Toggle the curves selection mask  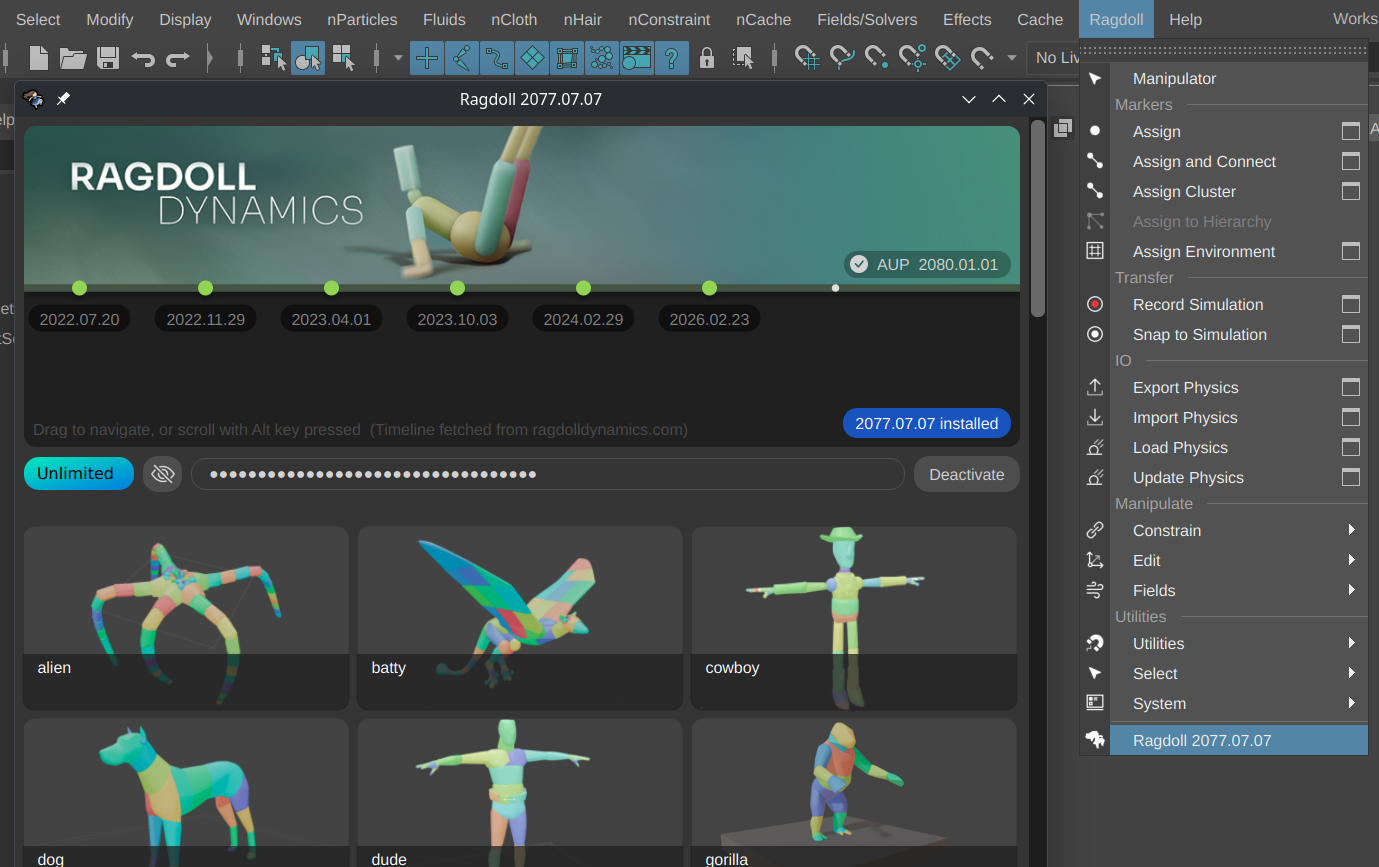[497, 58]
